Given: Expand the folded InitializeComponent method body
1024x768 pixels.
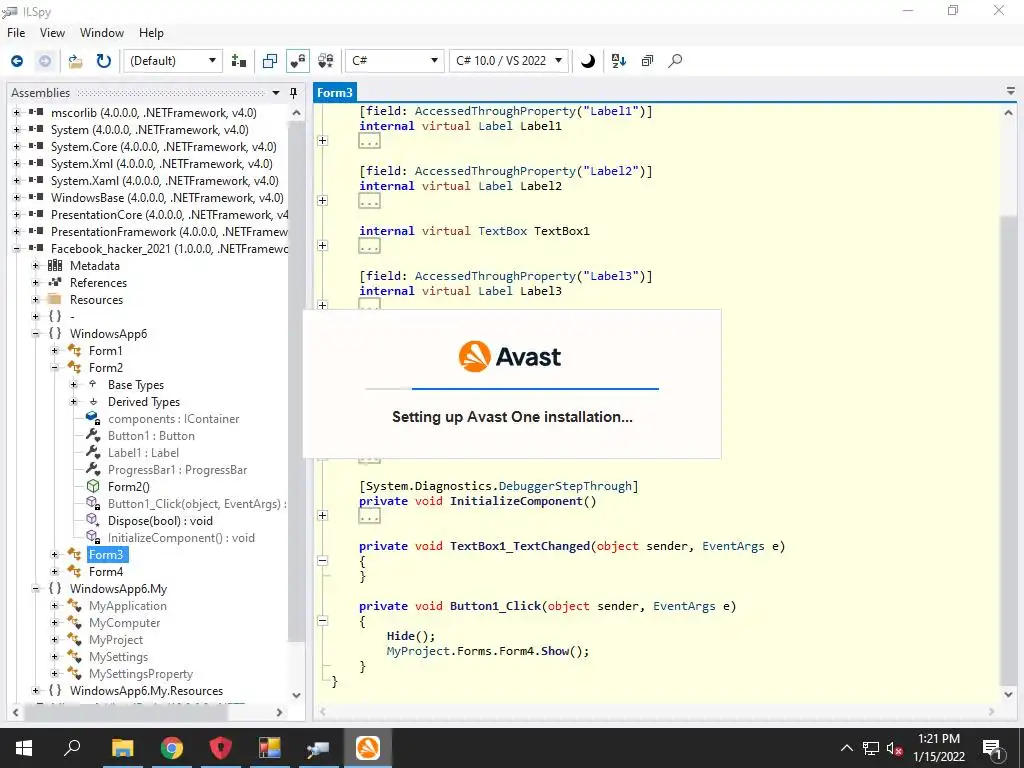Looking at the screenshot, I should click(323, 515).
